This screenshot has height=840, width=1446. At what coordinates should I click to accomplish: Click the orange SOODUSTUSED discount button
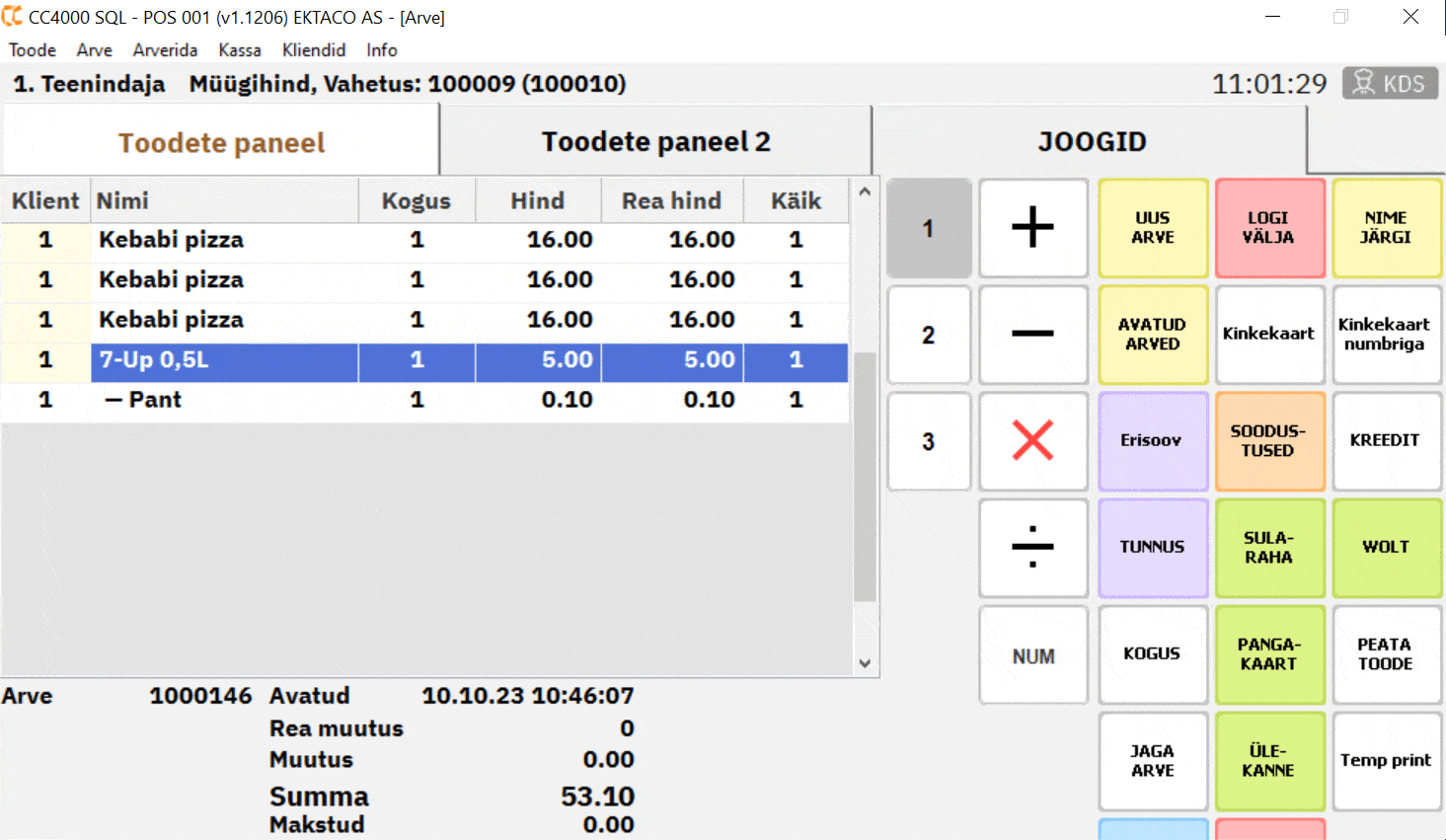[1268, 441]
